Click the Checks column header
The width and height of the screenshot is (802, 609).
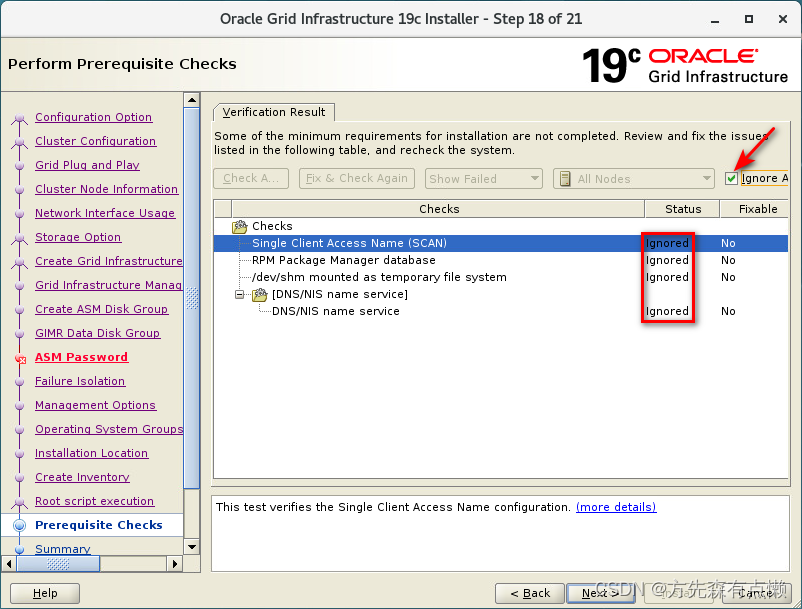[438, 209]
